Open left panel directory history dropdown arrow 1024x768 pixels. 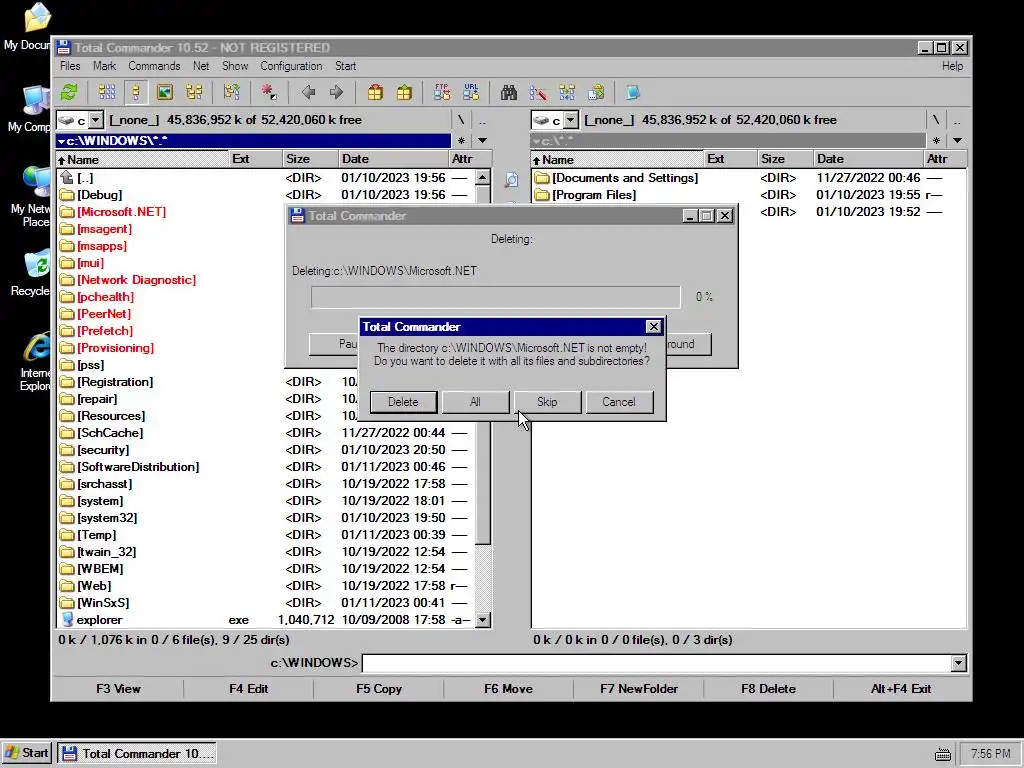tap(483, 140)
